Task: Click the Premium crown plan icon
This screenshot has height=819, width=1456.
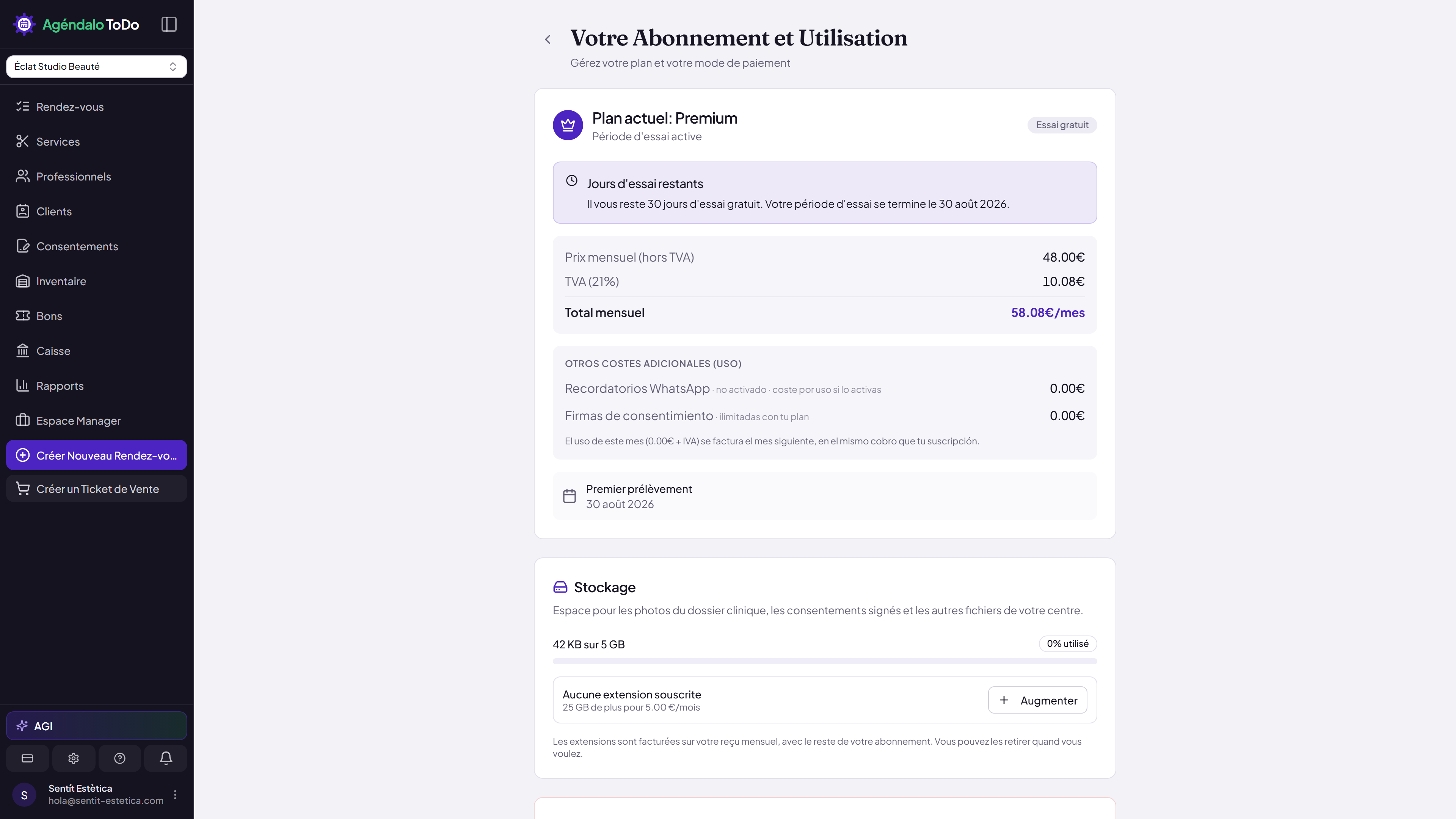Action: pos(568,125)
